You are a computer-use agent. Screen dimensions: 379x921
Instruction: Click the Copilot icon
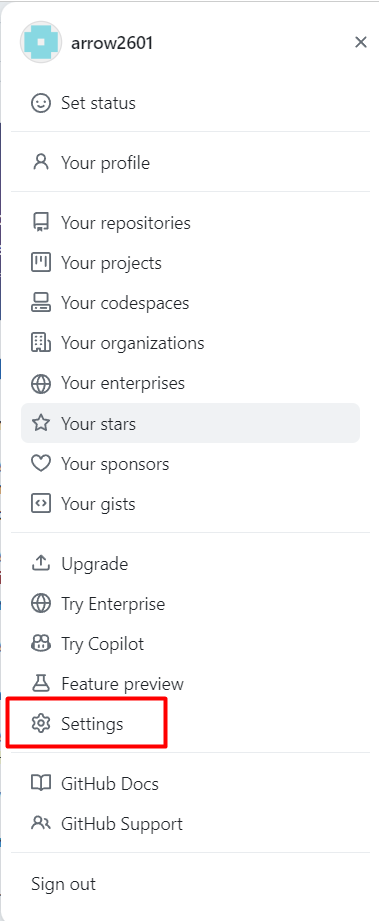[41, 644]
